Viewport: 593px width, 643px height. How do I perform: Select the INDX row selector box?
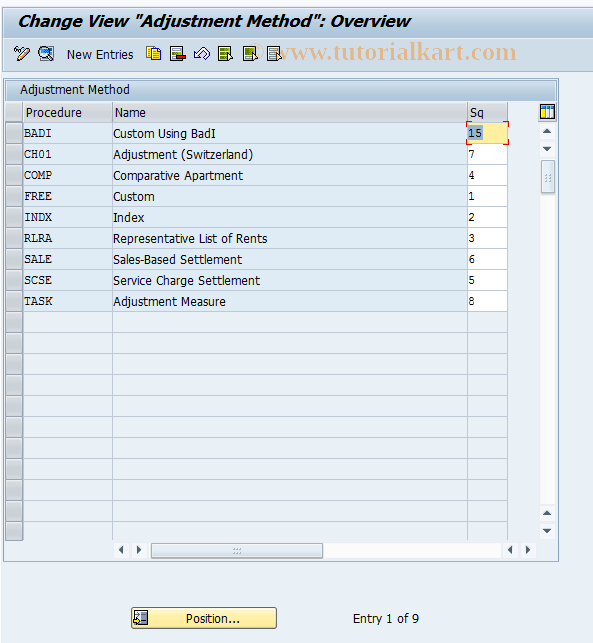14,217
